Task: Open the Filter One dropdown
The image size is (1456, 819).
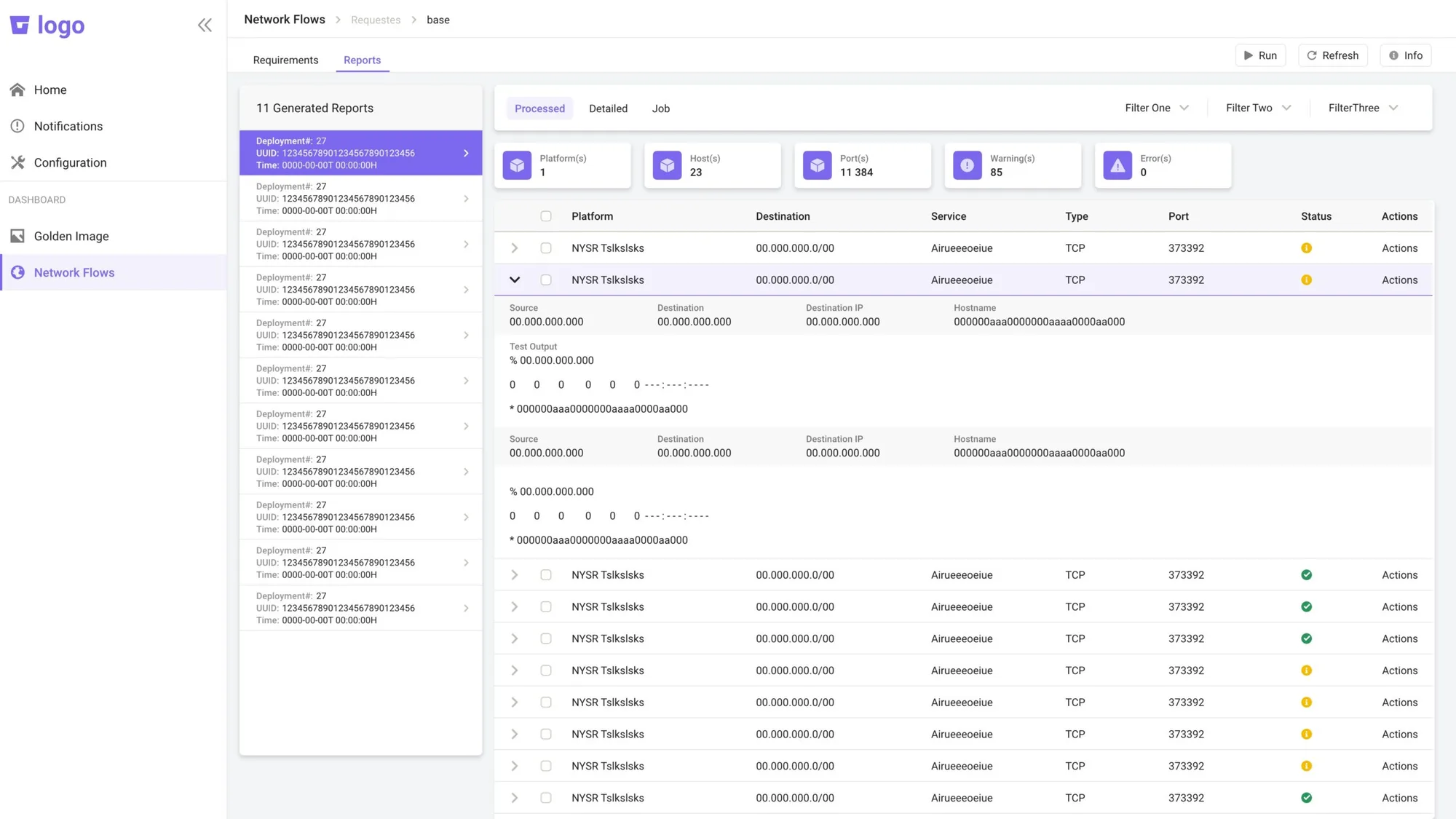Action: (1157, 108)
